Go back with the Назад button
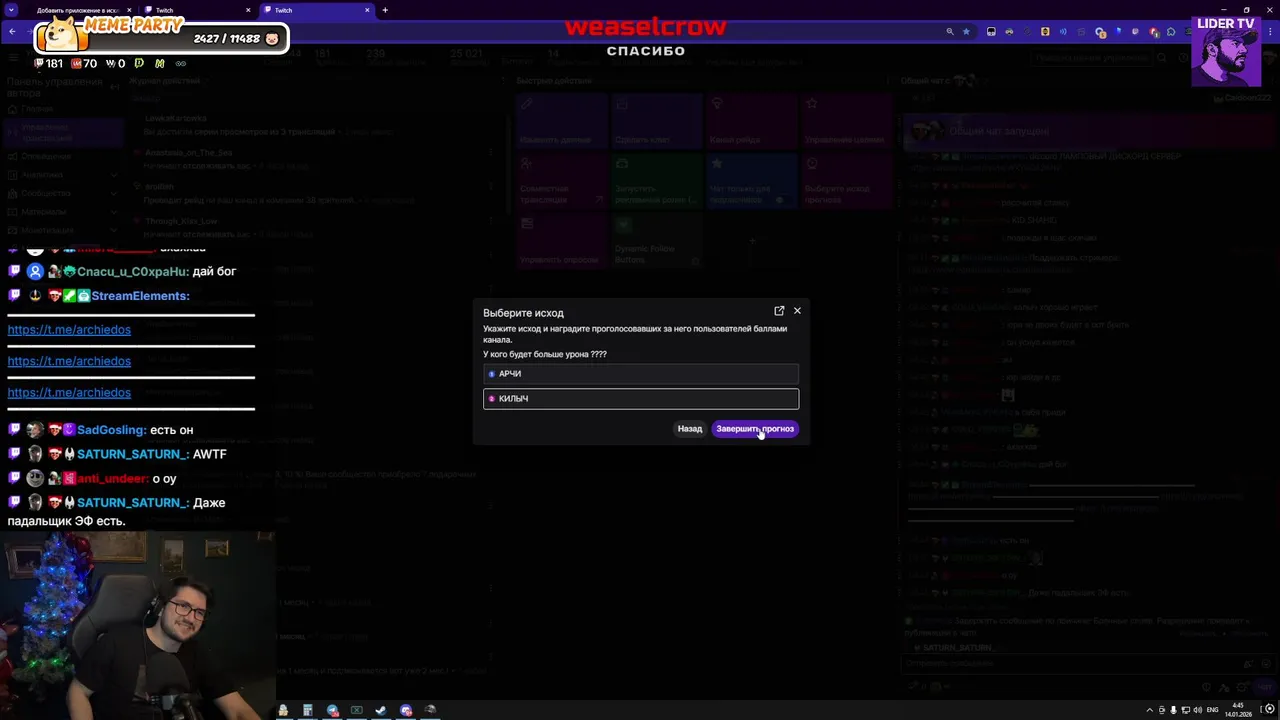1280x720 pixels. (x=690, y=429)
